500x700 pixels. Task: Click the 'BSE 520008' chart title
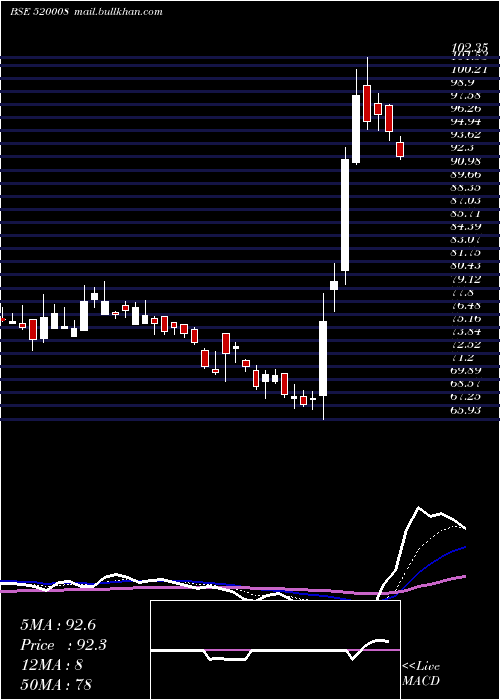pyautogui.click(x=39, y=12)
